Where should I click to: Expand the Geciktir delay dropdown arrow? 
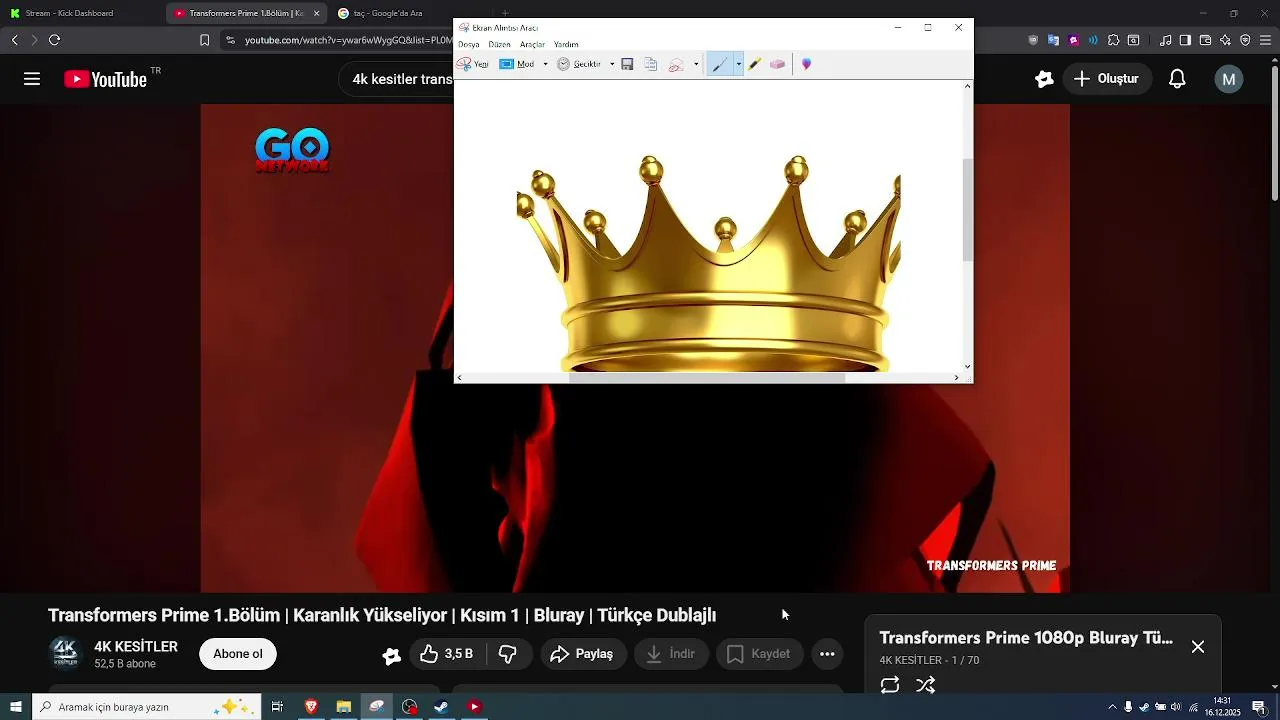pos(612,64)
